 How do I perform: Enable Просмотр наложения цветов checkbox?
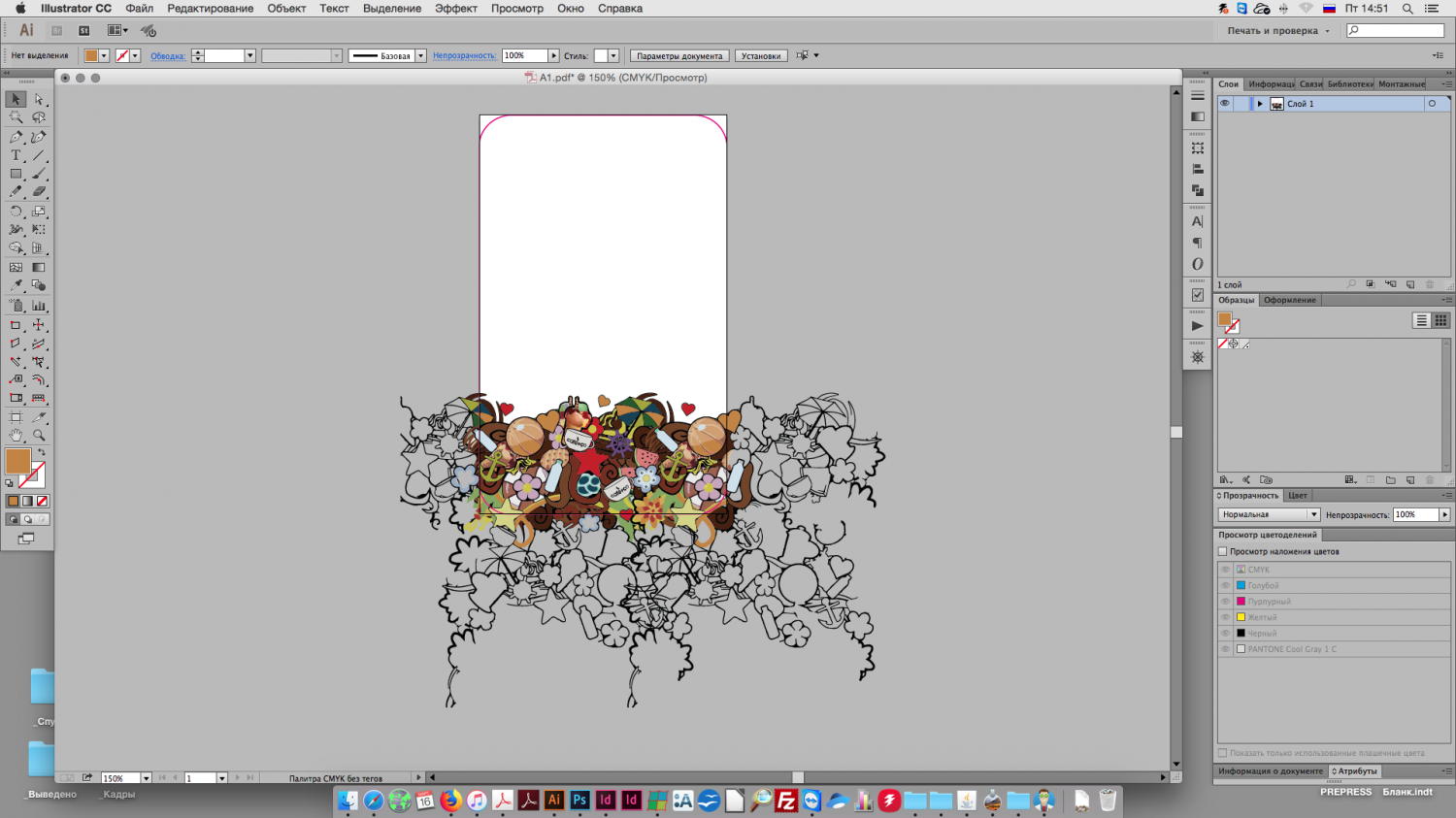point(1223,551)
